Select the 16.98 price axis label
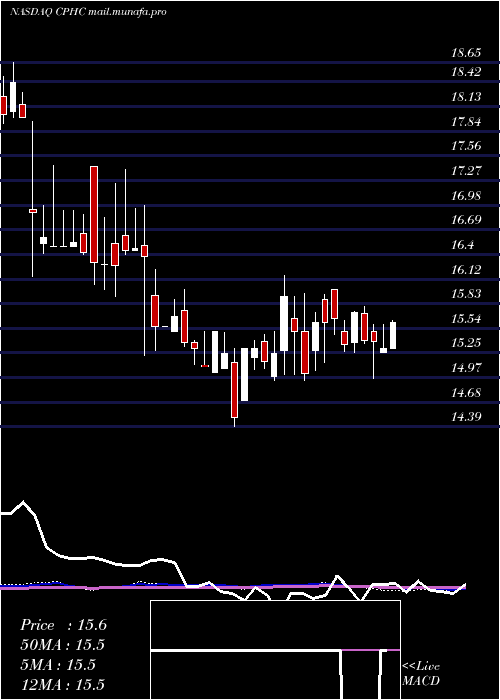The image size is (500, 700). 466,196
